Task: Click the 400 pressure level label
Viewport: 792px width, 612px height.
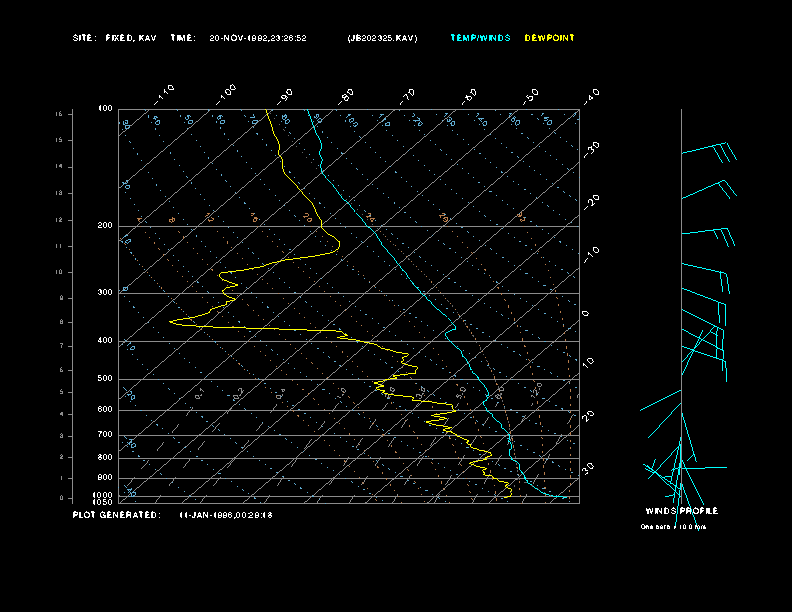Action: (x=105, y=341)
